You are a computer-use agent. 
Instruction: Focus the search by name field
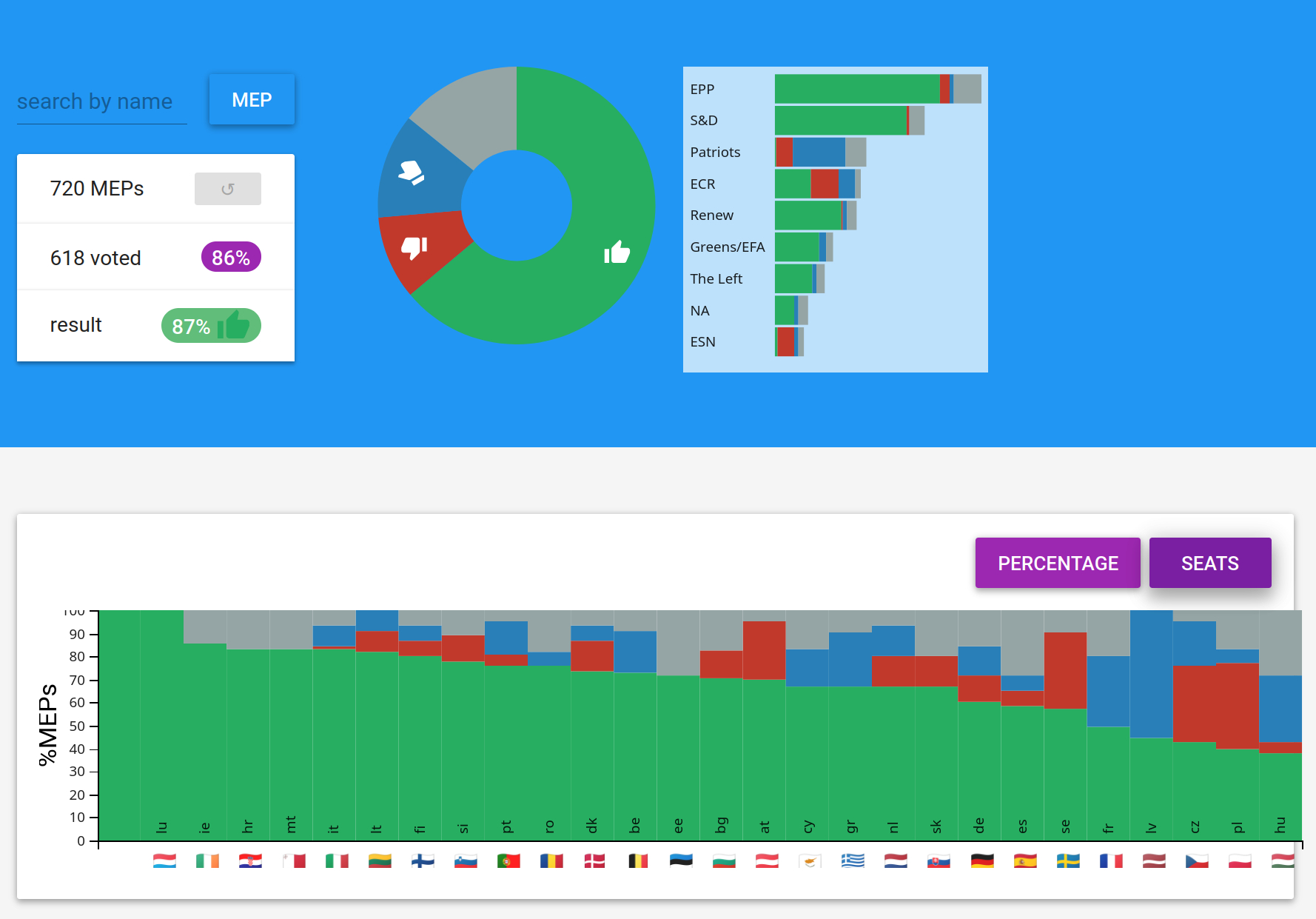coord(101,102)
